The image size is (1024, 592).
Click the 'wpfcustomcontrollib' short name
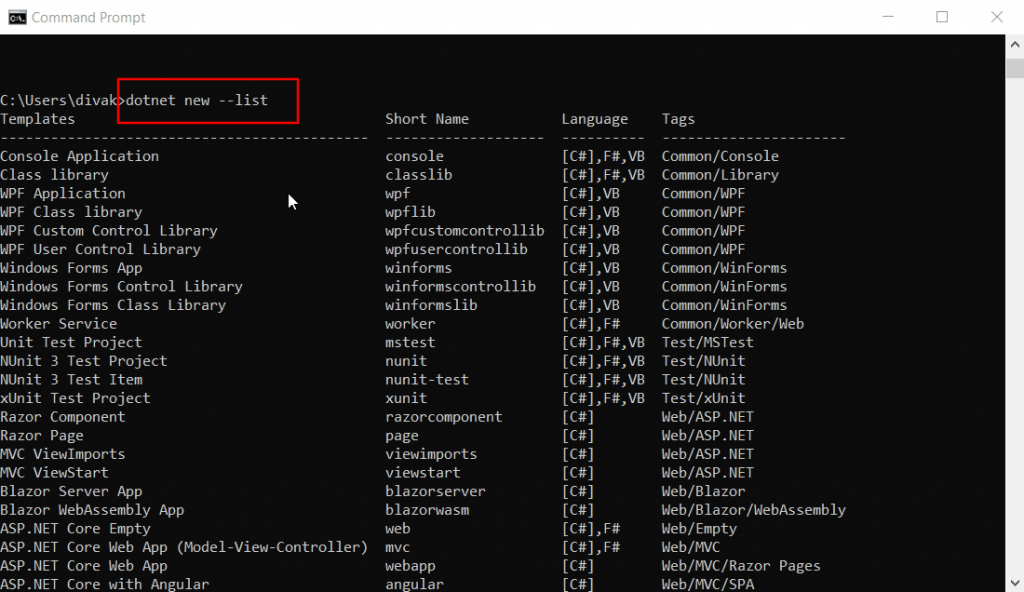click(464, 231)
